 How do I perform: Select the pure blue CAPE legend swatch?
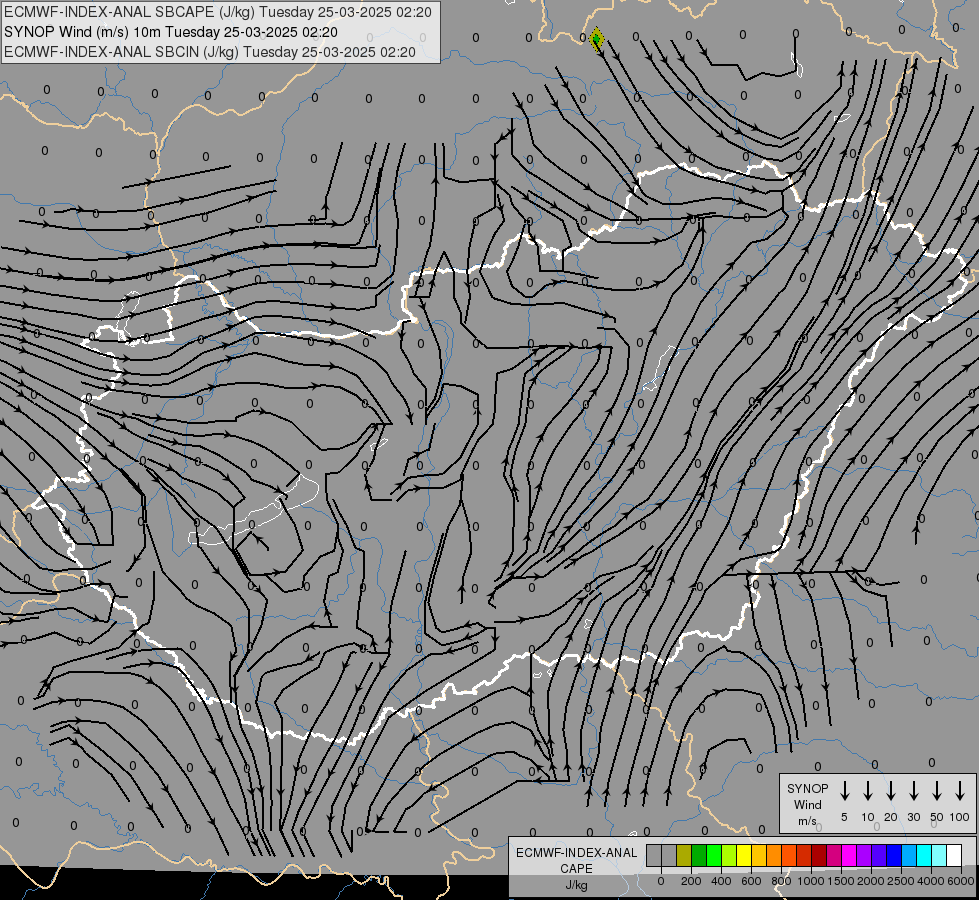(894, 855)
